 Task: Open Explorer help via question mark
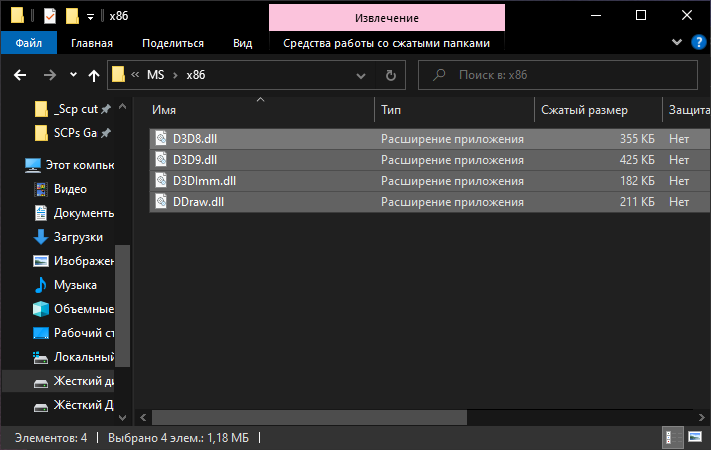(x=697, y=43)
